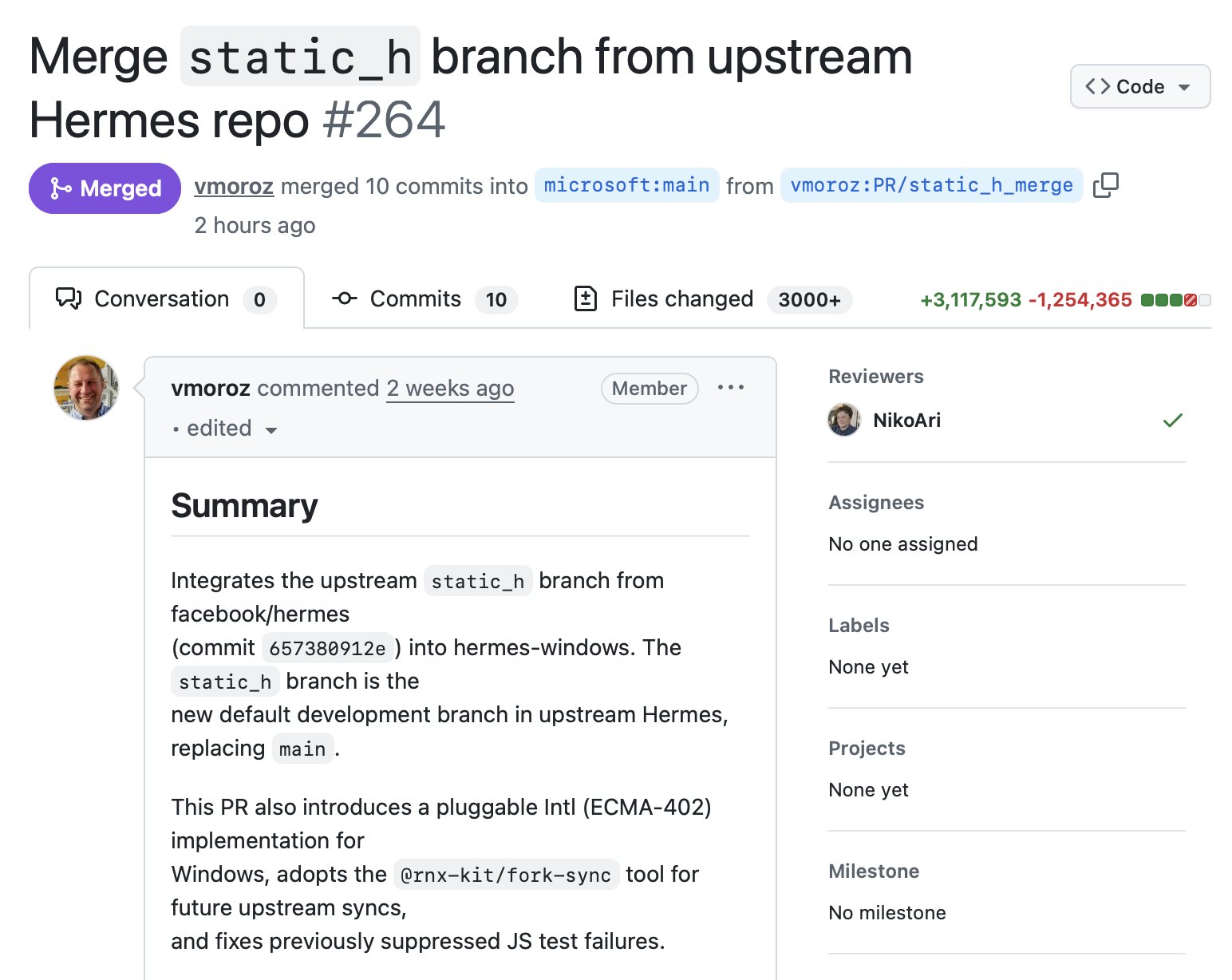The image size is (1232, 980).
Task: Click the Assignees sidebar heading
Action: point(876,503)
